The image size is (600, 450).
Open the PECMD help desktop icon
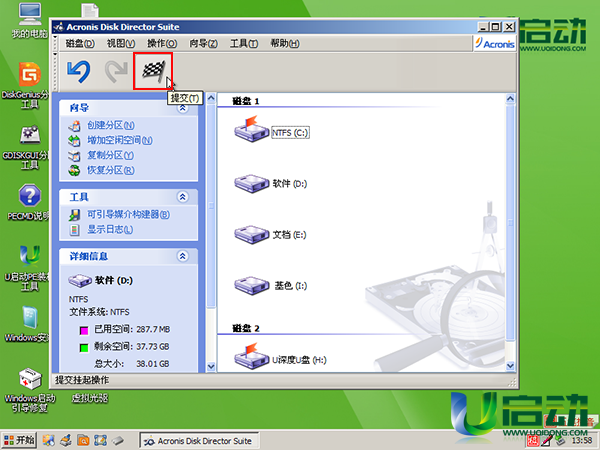[x=29, y=196]
